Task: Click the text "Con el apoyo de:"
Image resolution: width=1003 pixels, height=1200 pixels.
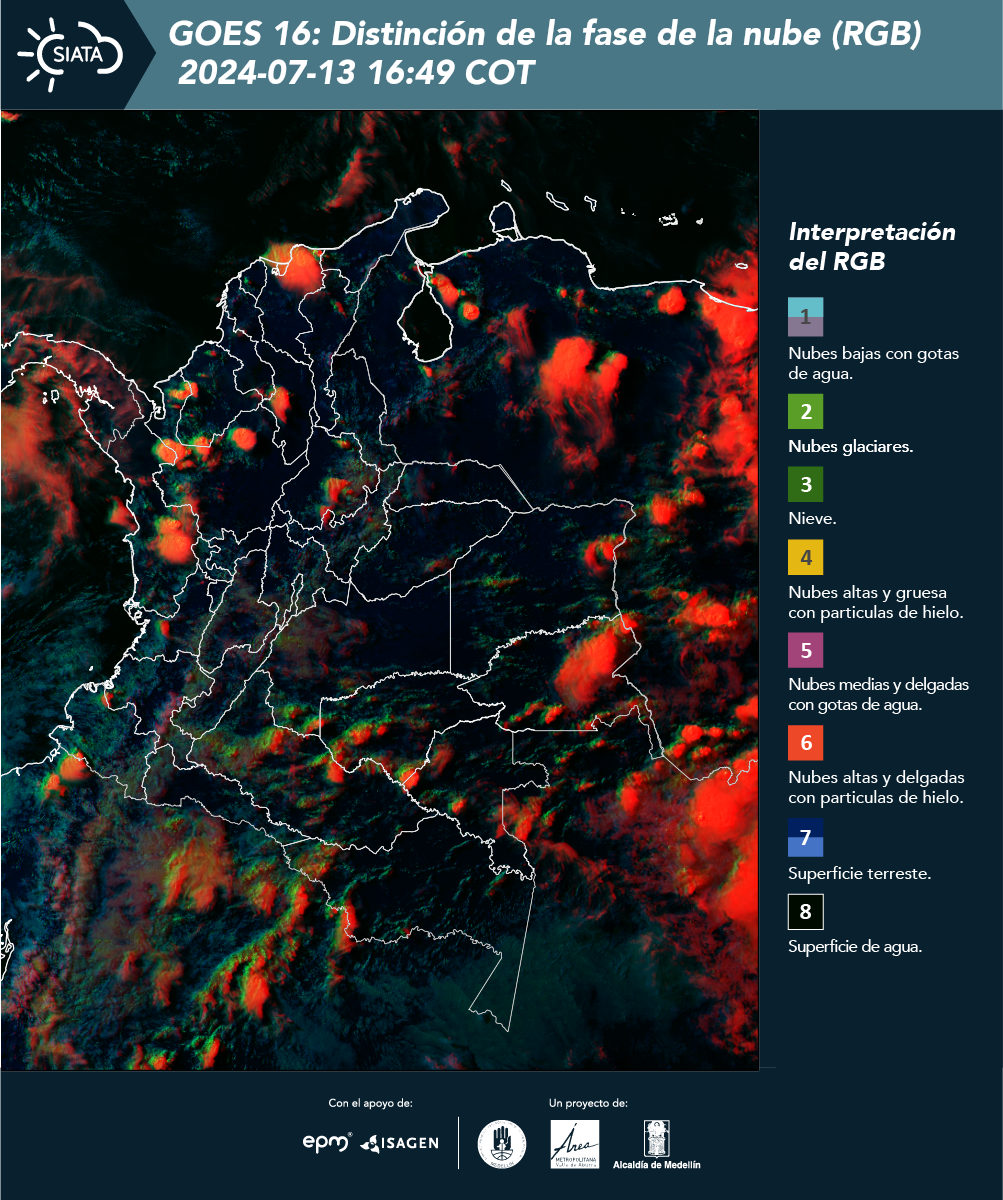Action: [370, 1104]
